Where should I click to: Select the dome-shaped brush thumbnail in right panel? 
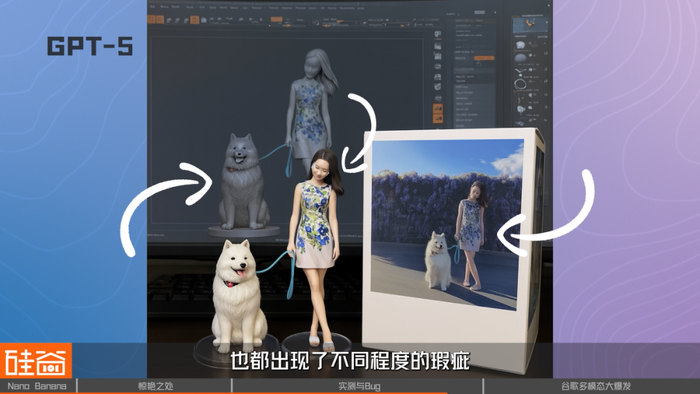[521, 58]
